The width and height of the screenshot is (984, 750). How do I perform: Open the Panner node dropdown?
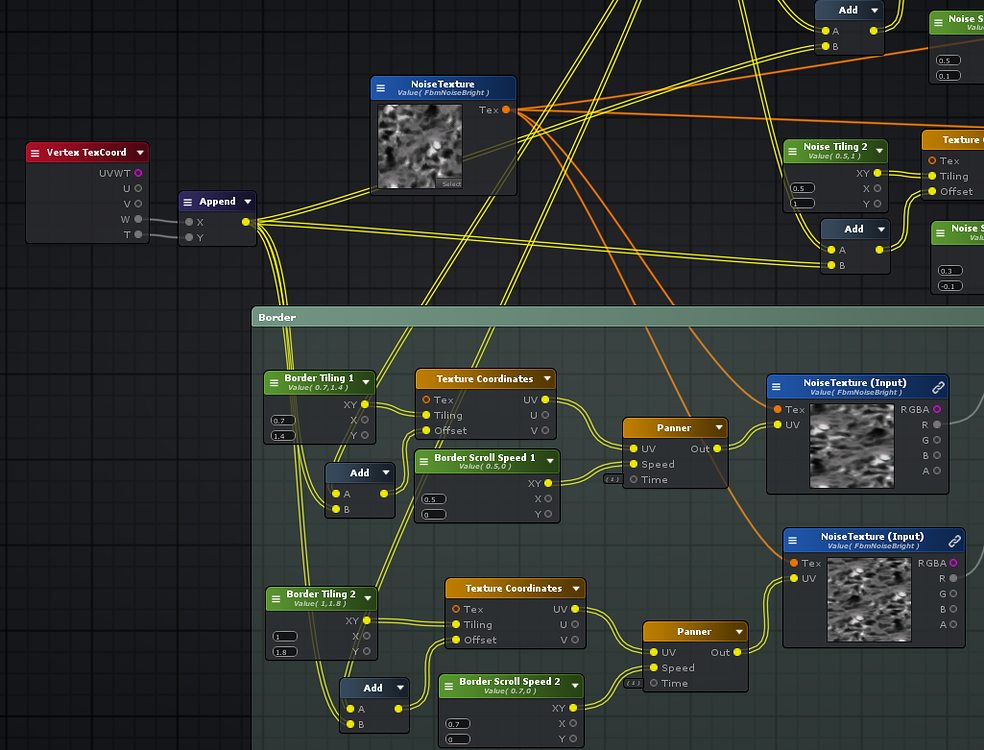pyautogui.click(x=717, y=427)
